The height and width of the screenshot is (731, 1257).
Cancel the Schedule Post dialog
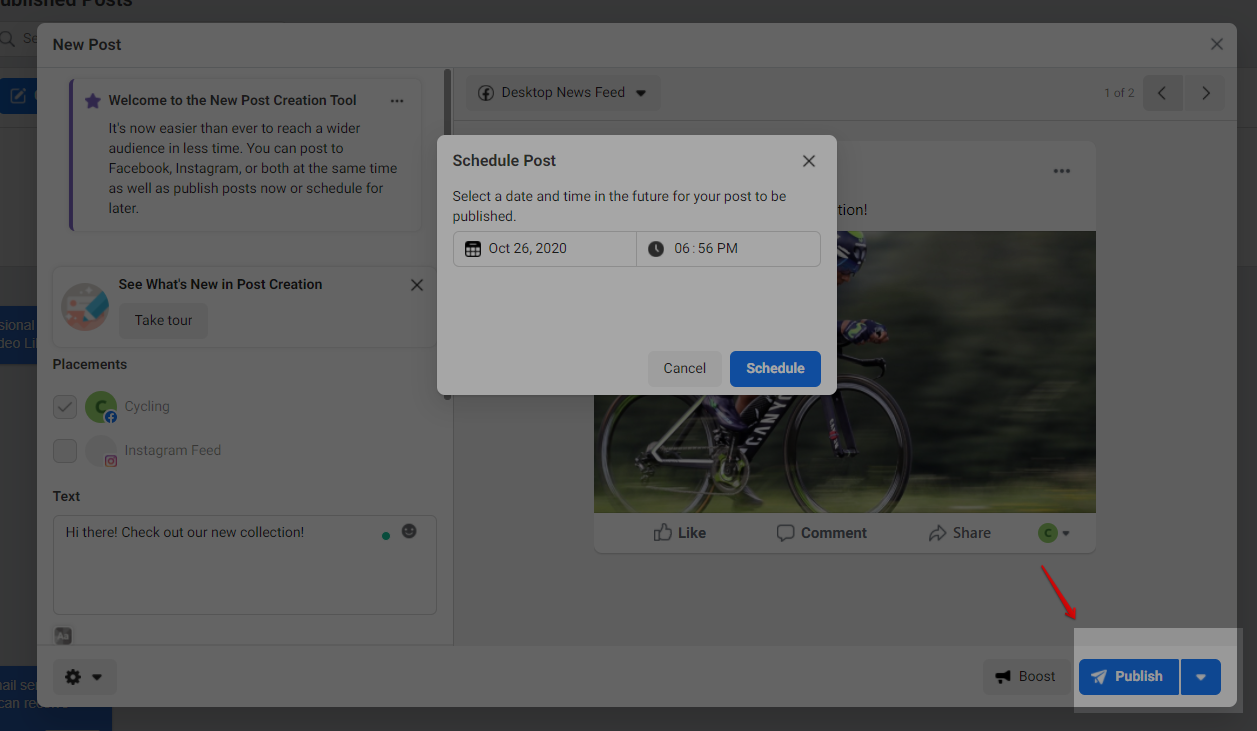coord(684,368)
